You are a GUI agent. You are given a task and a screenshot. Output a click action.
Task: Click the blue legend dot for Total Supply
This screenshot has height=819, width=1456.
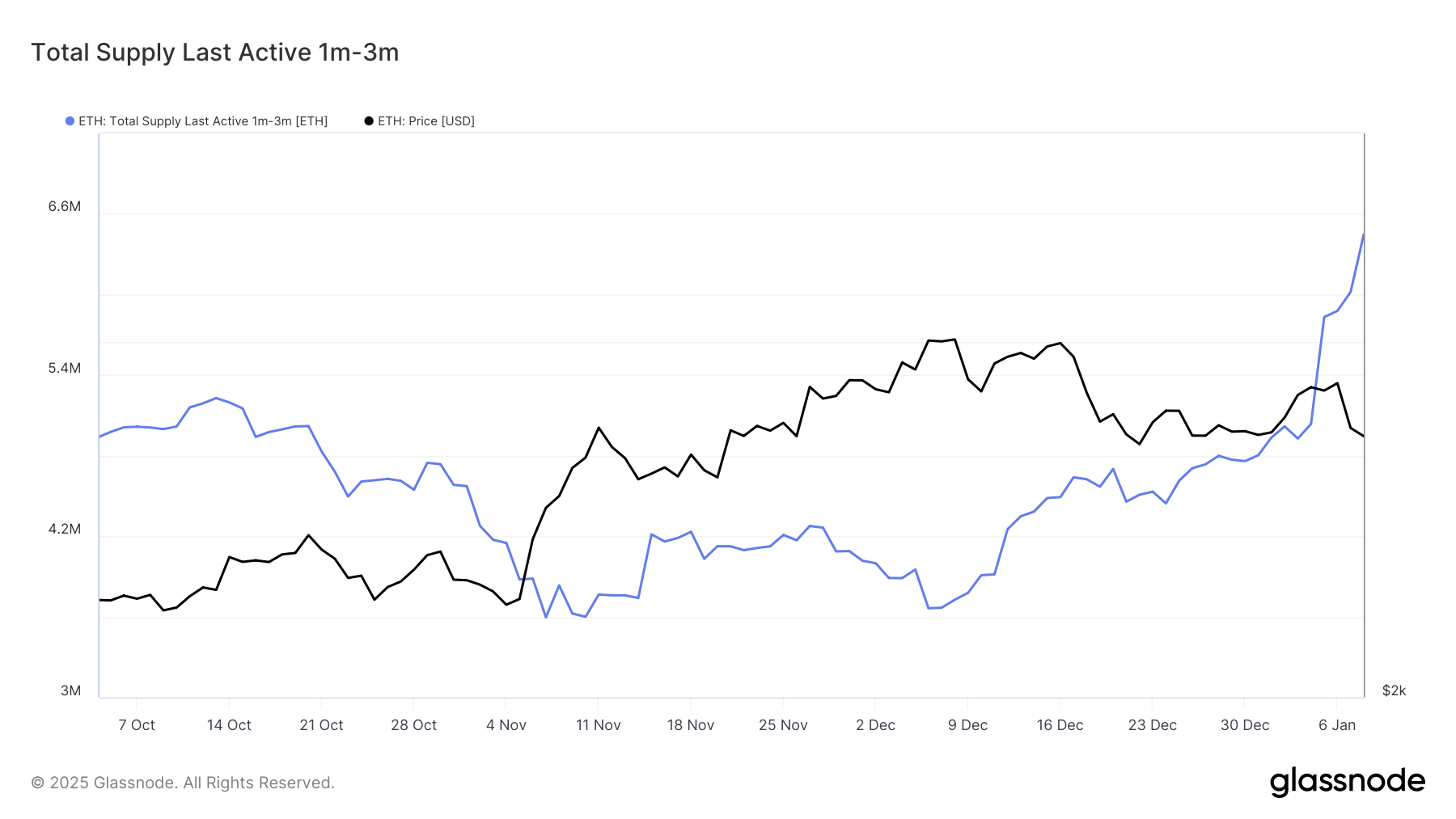[x=70, y=121]
